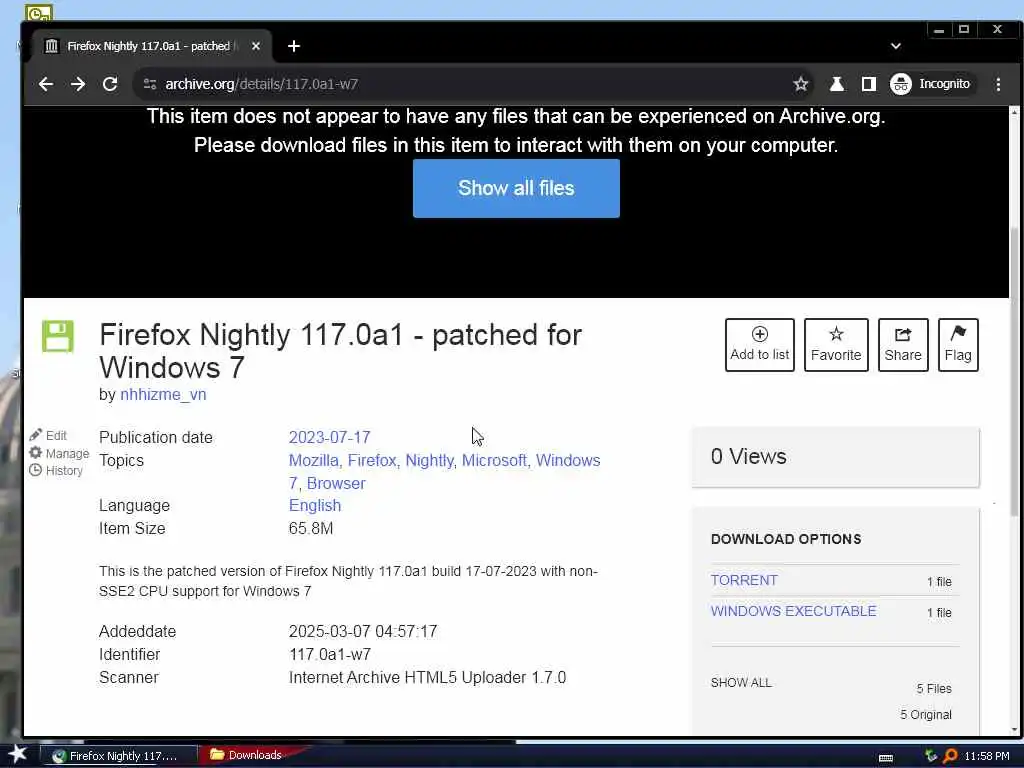Close the Firefox Nightly 117.0a1 tab

pos(256,46)
